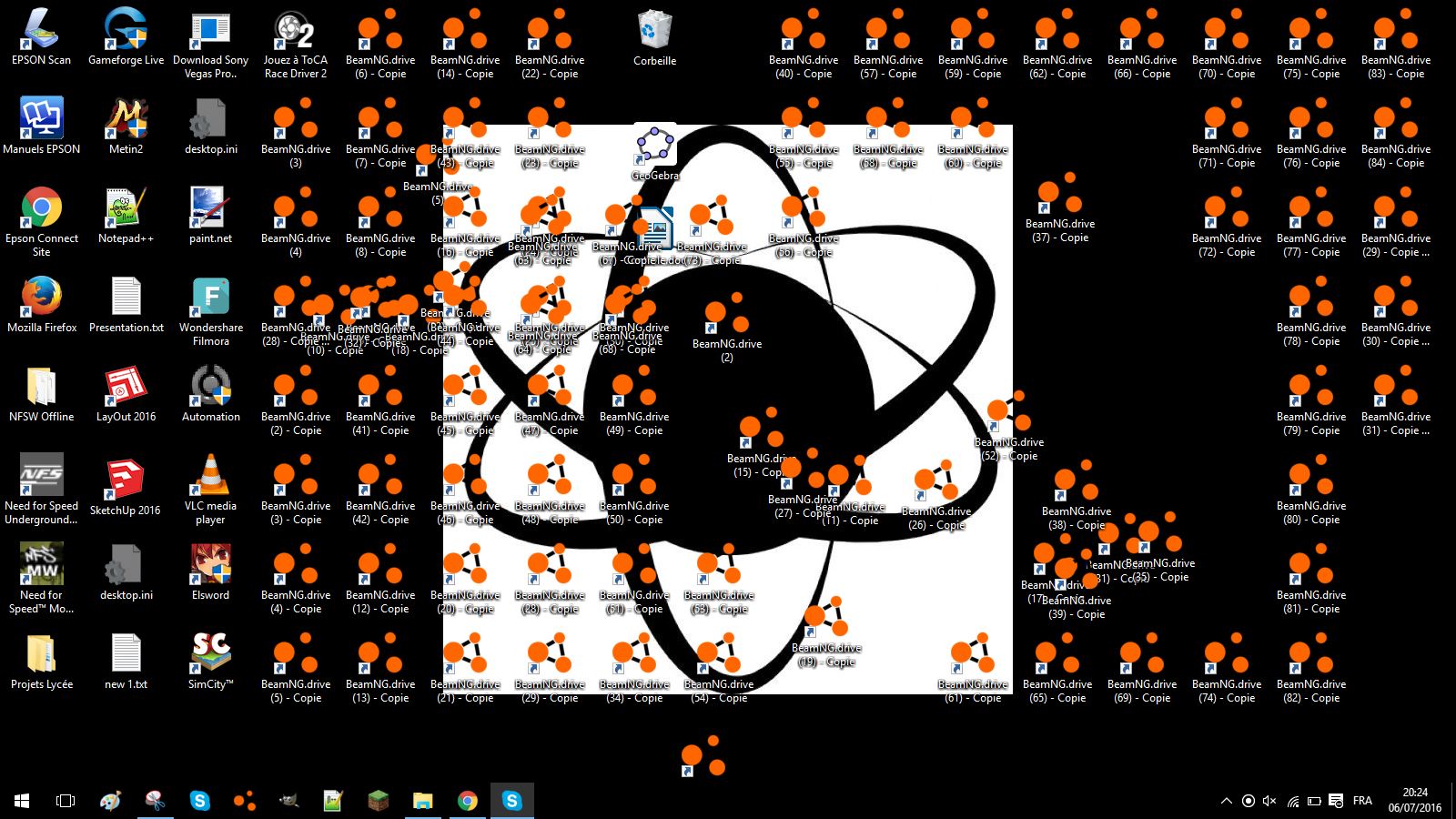Open the first Skype taskbar icon
This screenshot has height=819, width=1456.
coord(199,801)
